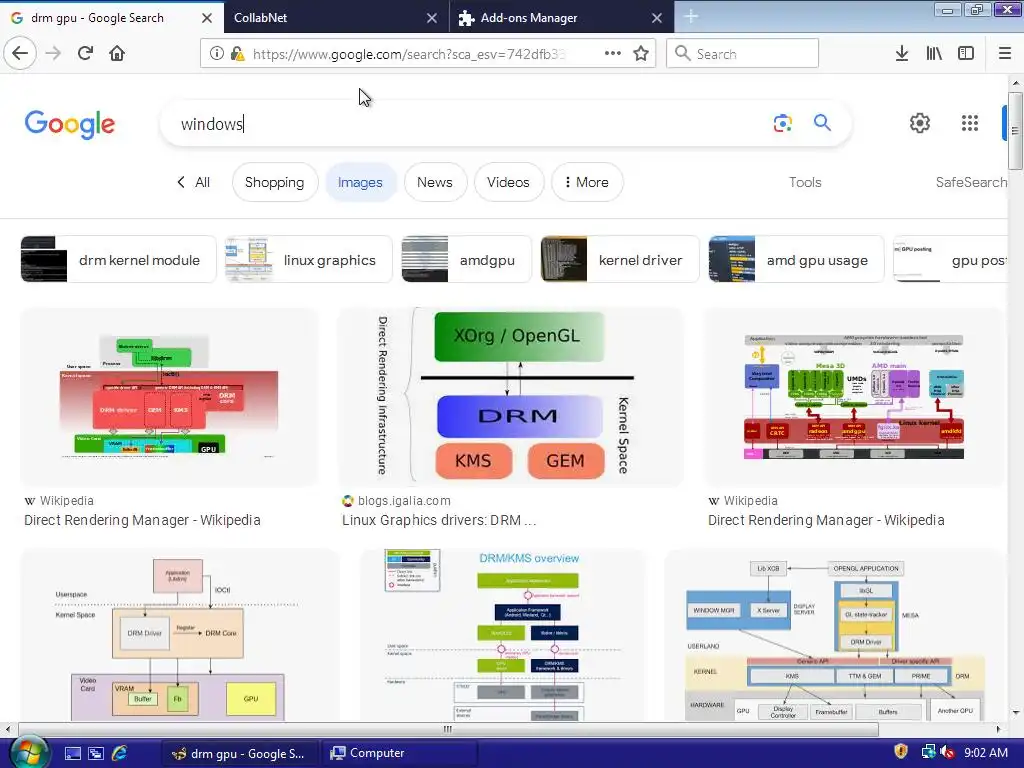Click the horizontal scrollbar thumb

coord(448,729)
